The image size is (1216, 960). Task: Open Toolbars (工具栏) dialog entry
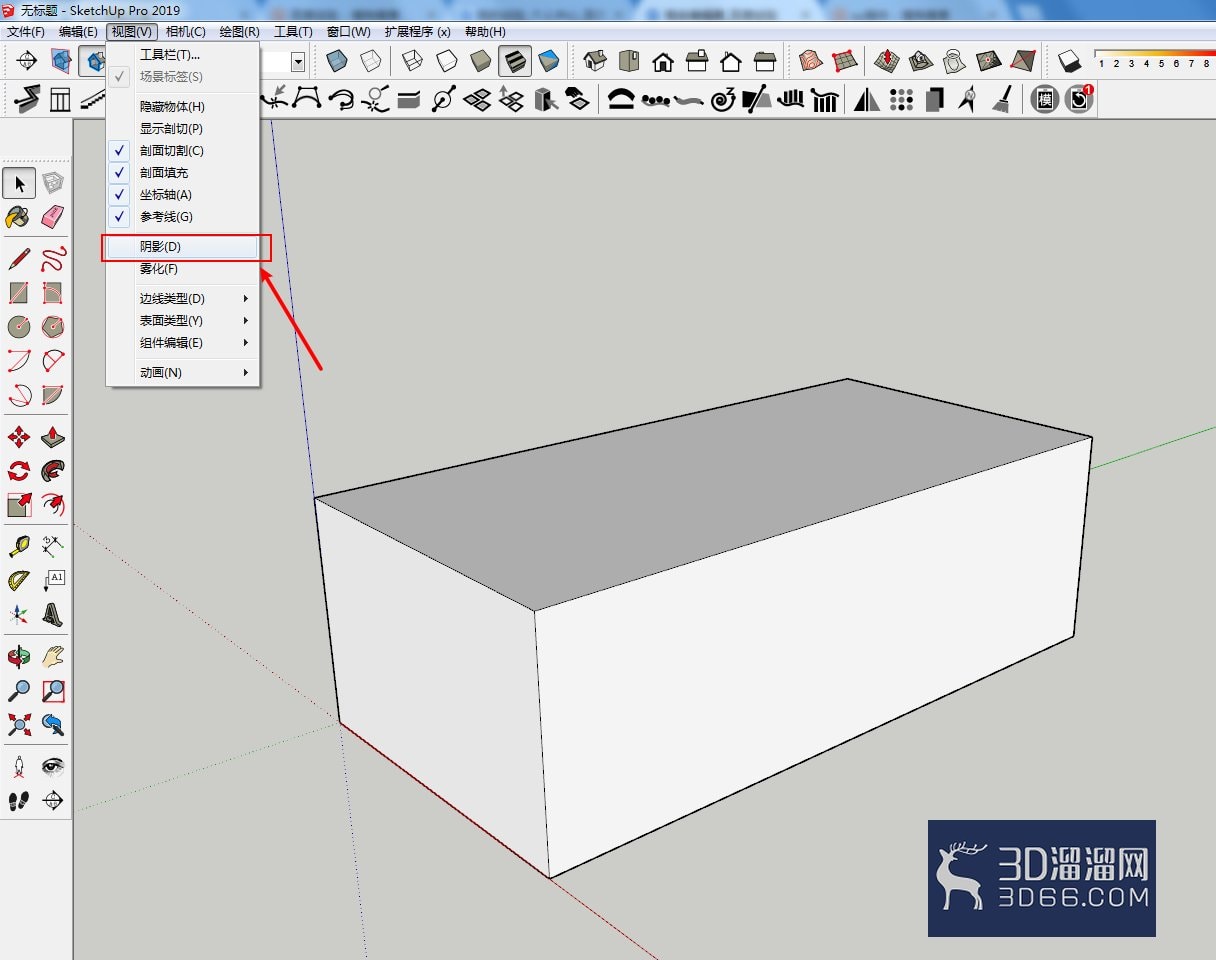tap(183, 55)
